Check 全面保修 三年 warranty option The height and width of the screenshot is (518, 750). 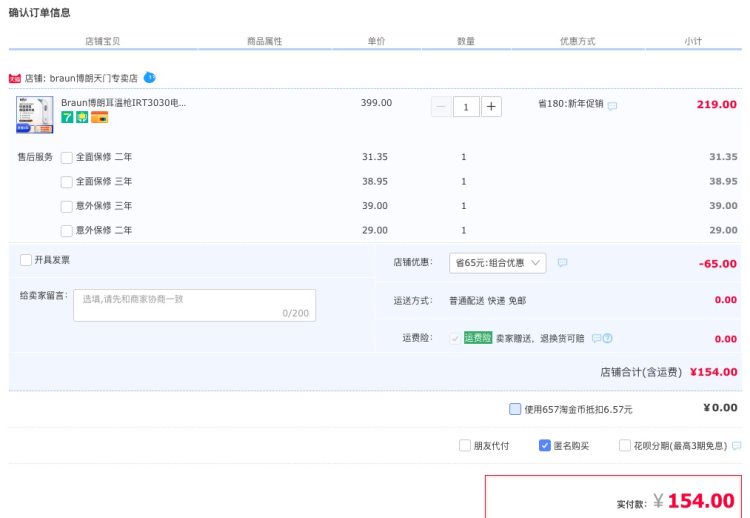click(x=67, y=182)
